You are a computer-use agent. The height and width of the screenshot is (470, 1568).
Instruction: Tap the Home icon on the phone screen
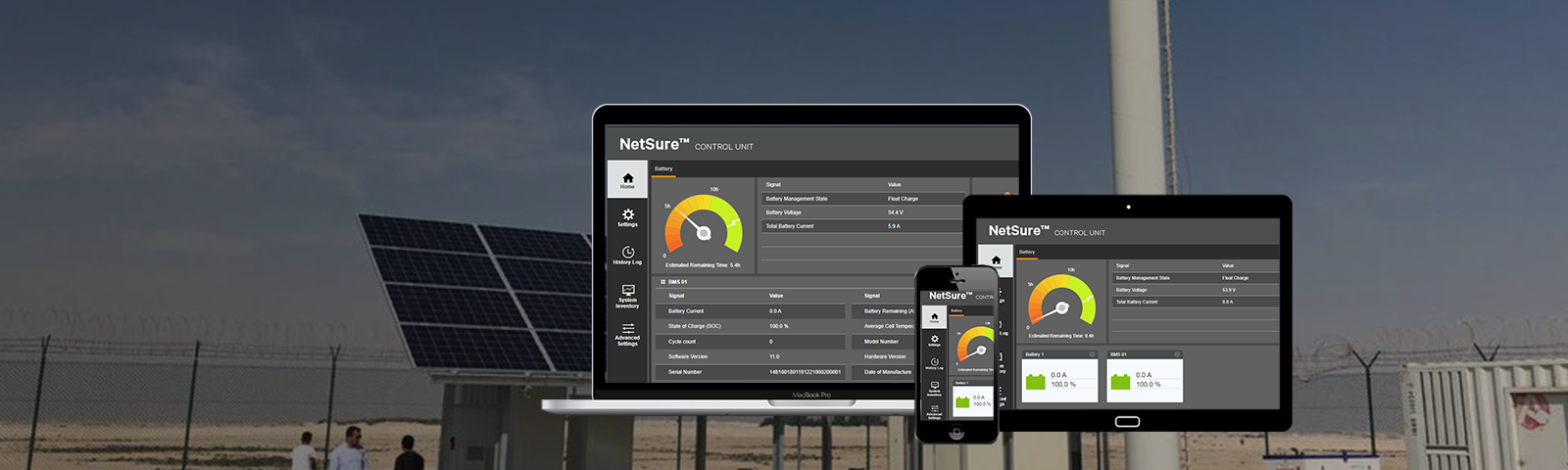[934, 317]
